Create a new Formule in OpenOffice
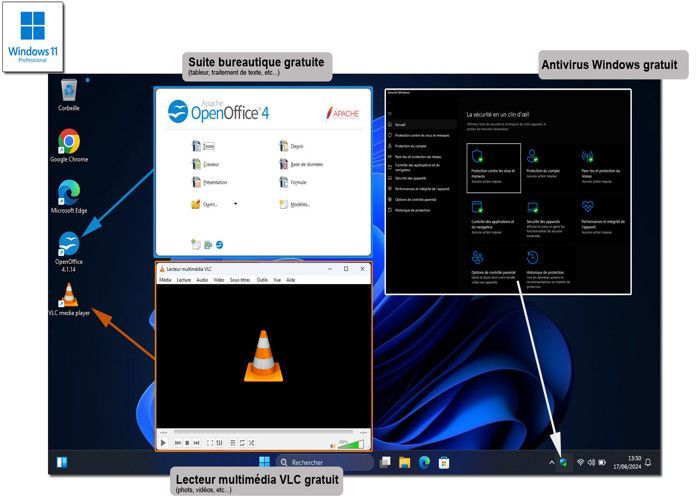The width and height of the screenshot is (700, 500). (x=293, y=182)
